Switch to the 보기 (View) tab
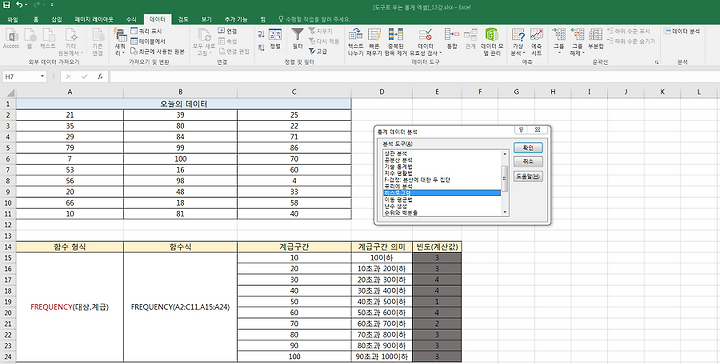The height and width of the screenshot is (364, 720). pyautogui.click(x=206, y=19)
